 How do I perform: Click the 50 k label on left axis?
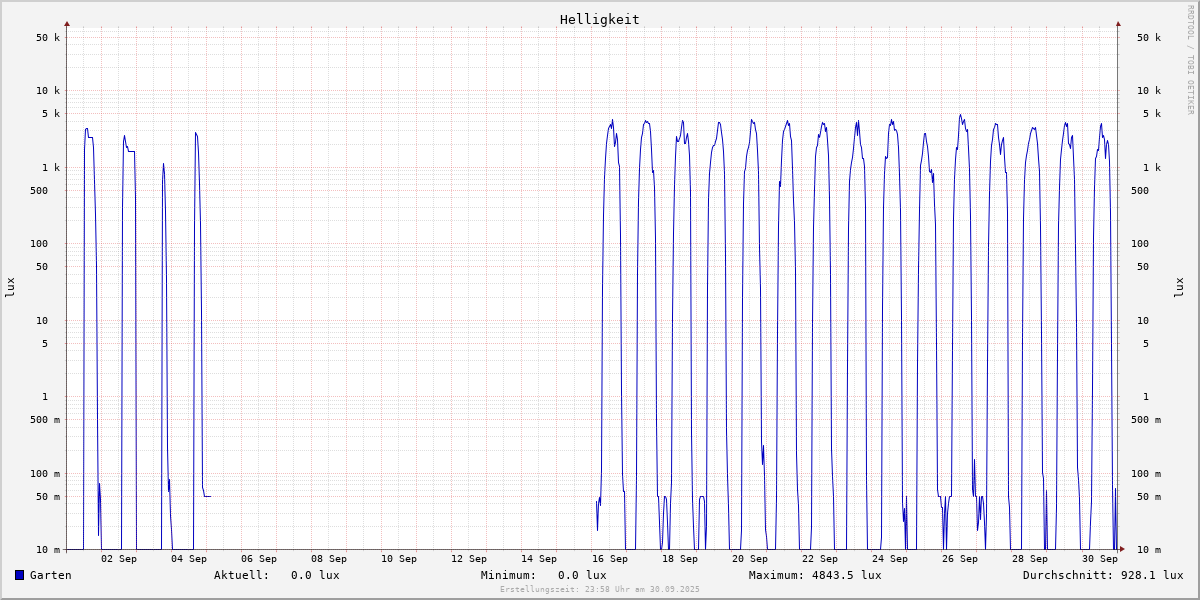click(x=47, y=38)
